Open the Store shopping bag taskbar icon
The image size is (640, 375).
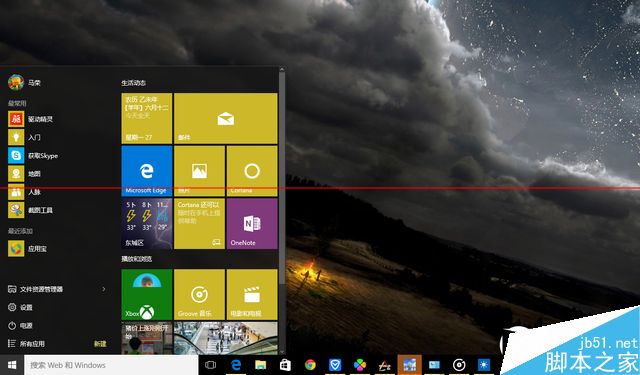(x=285, y=365)
